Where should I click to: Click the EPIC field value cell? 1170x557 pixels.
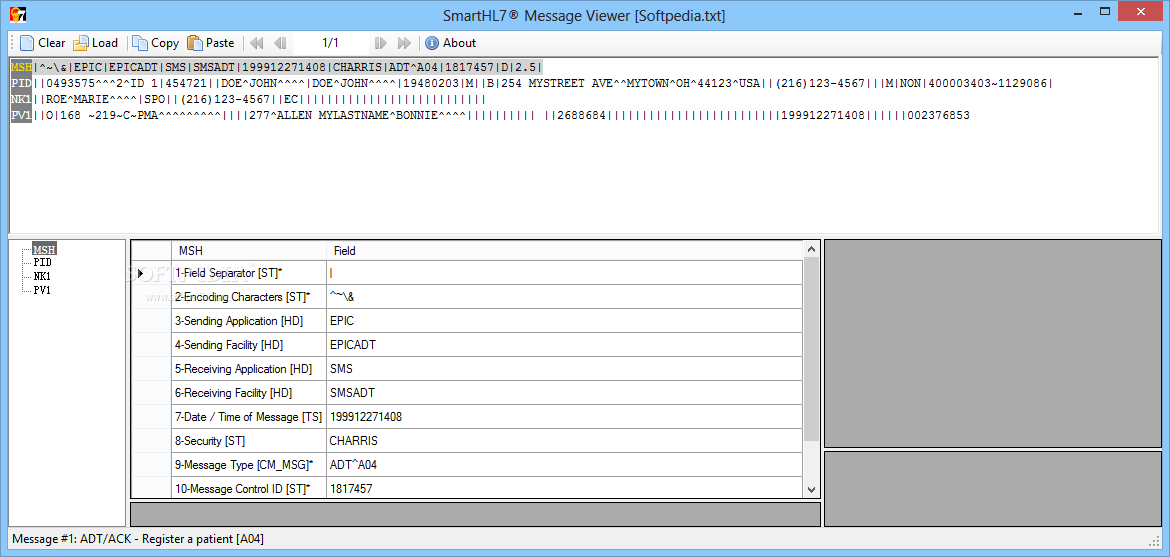click(564, 321)
